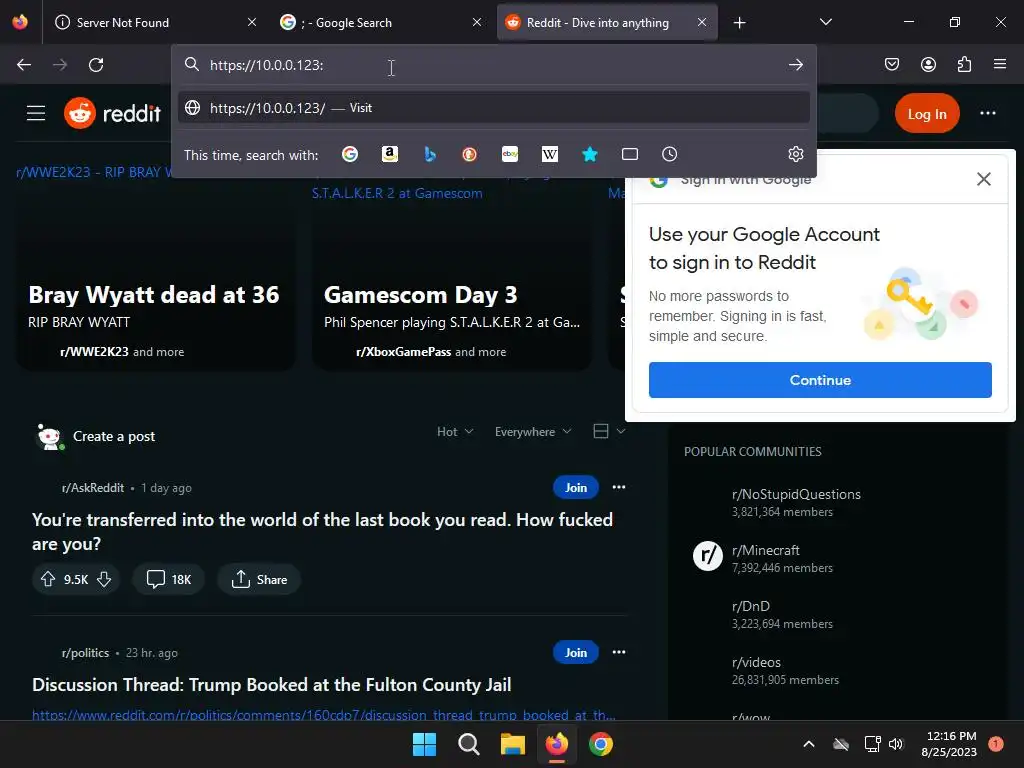The height and width of the screenshot is (768, 1024).
Task: Click inside the address bar text field
Action: point(494,65)
